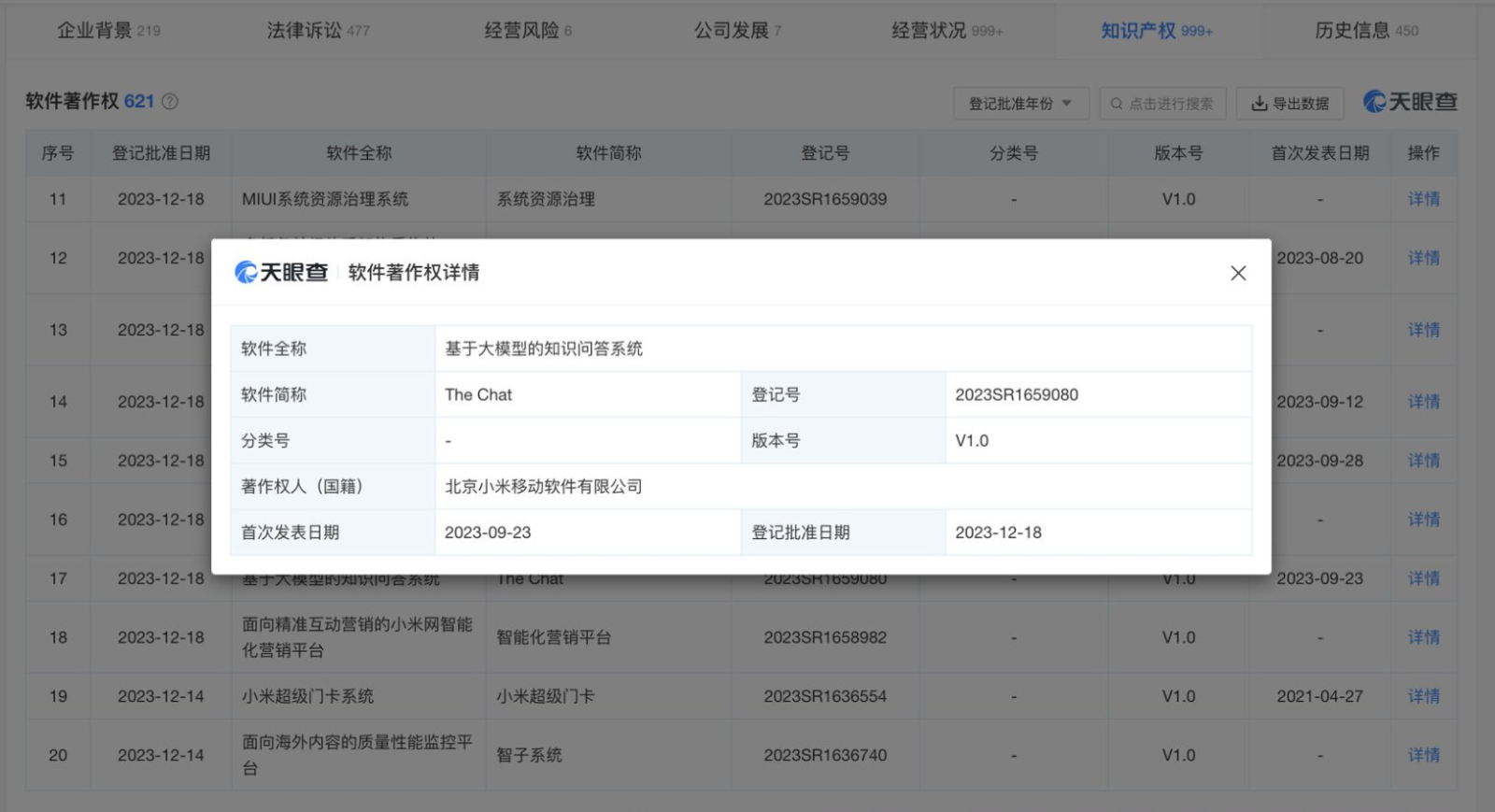The width and height of the screenshot is (1495, 812).
Task: Click the 软件简称 column header
Action: click(608, 153)
